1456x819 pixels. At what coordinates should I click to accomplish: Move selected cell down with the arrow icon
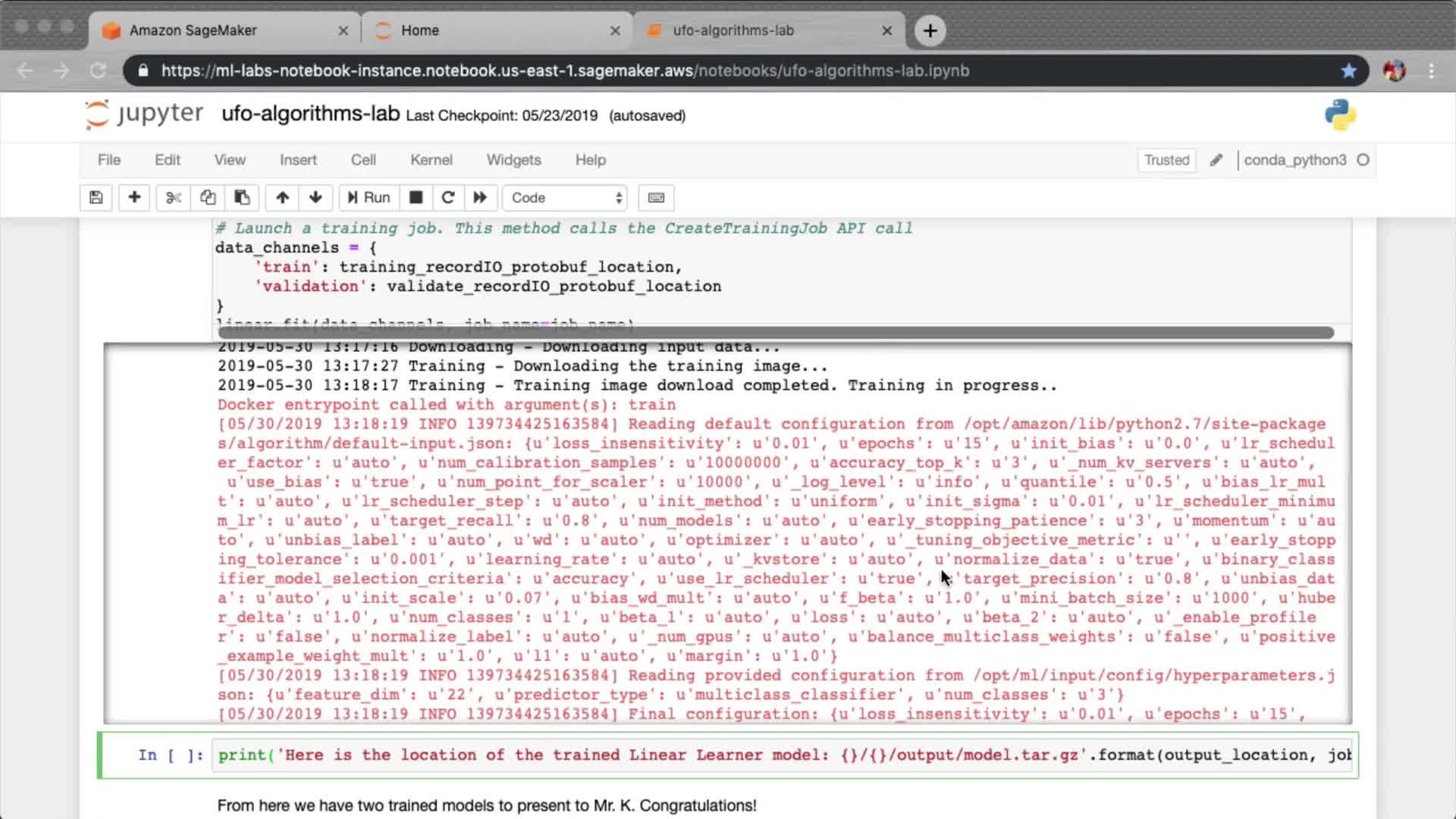(315, 198)
